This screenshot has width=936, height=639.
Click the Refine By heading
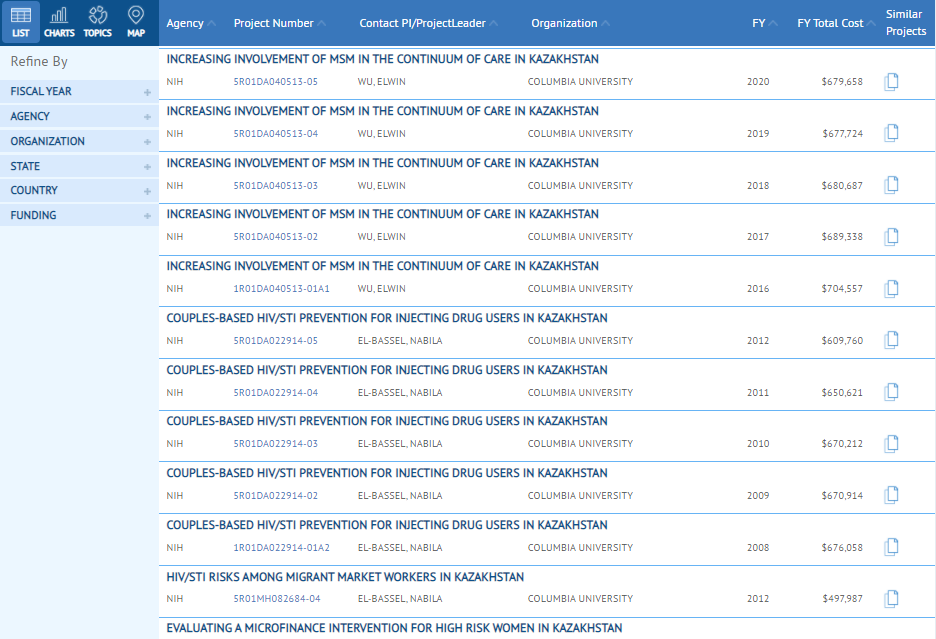click(39, 62)
